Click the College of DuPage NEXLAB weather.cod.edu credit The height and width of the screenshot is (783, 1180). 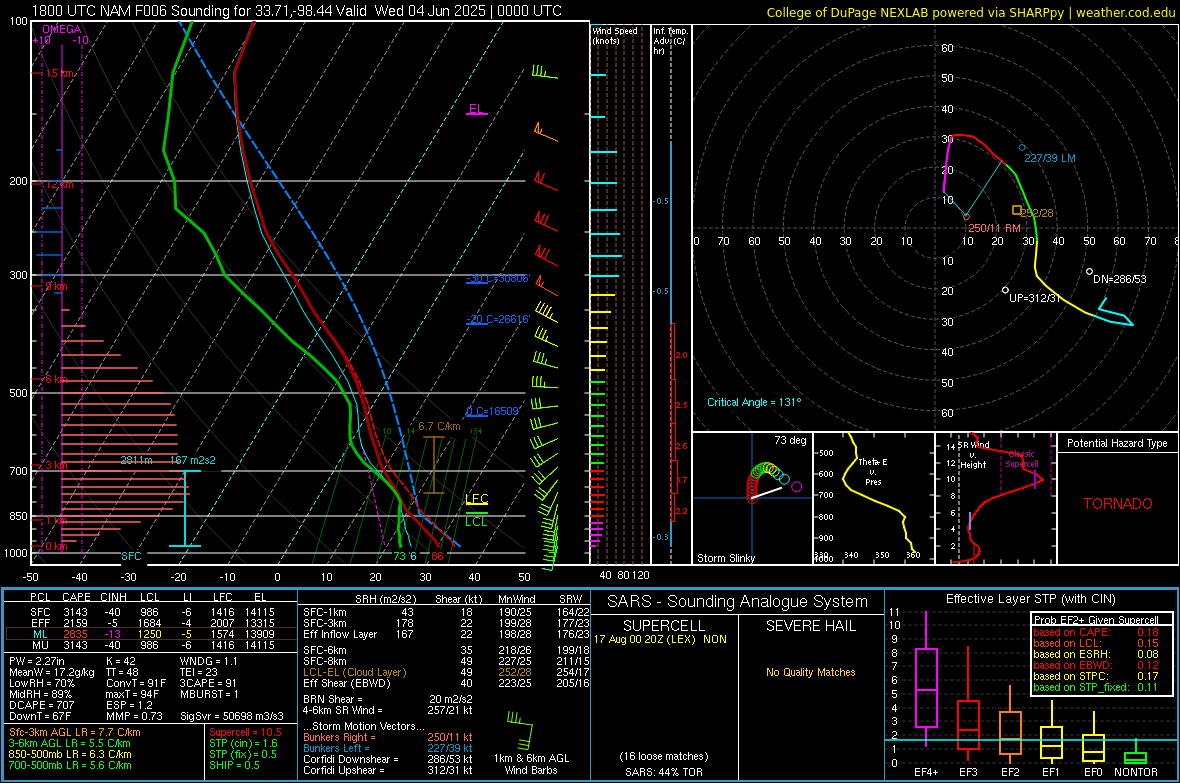pos(970,12)
